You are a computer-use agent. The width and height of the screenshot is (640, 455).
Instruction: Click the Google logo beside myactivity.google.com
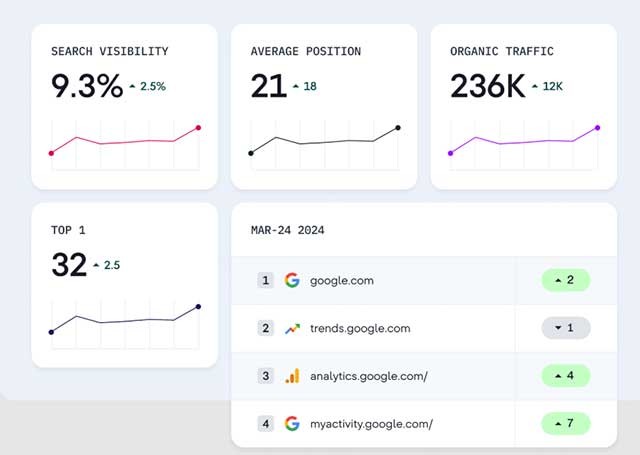point(292,424)
